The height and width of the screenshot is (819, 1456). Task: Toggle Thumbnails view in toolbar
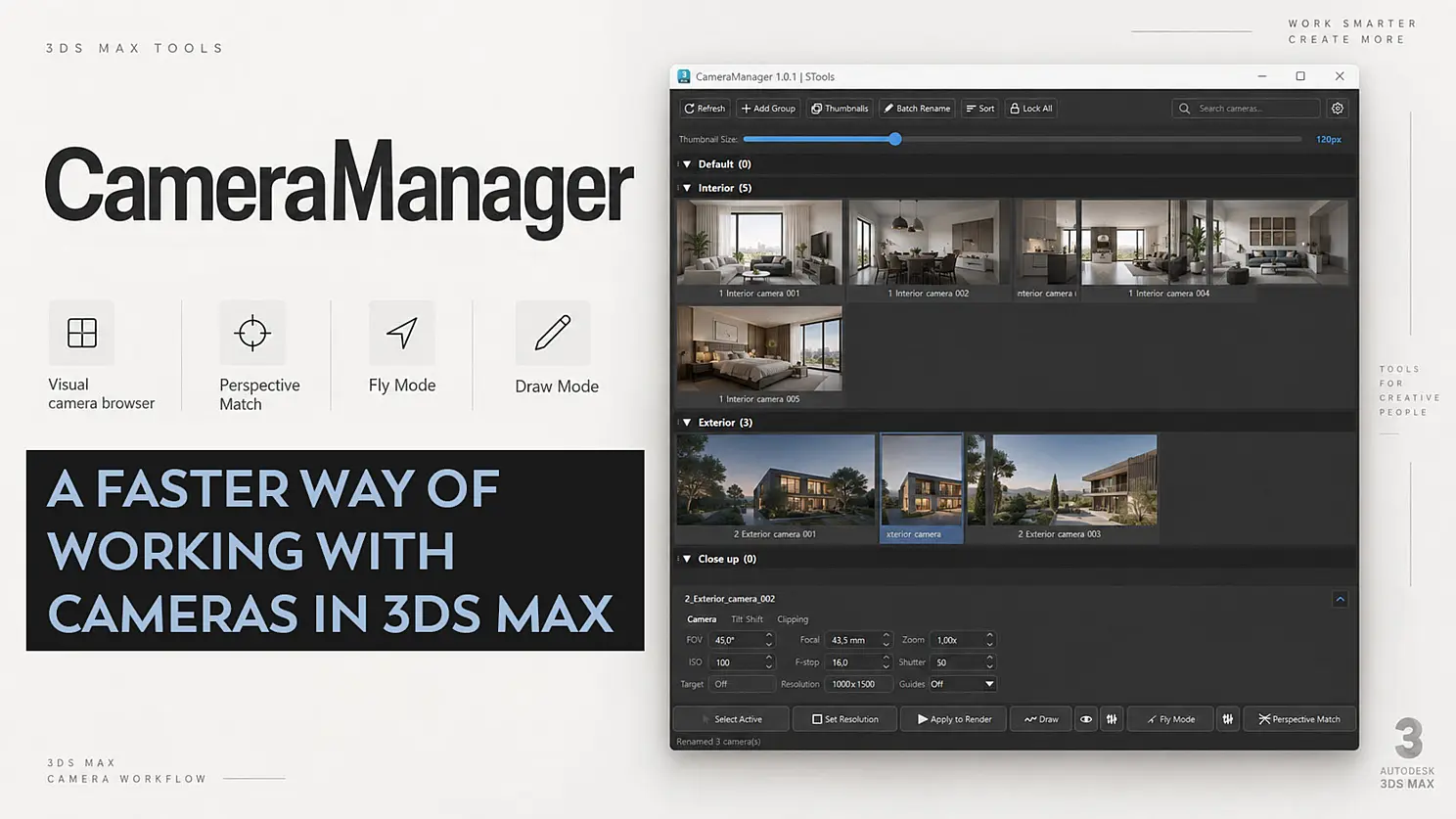[x=840, y=109]
